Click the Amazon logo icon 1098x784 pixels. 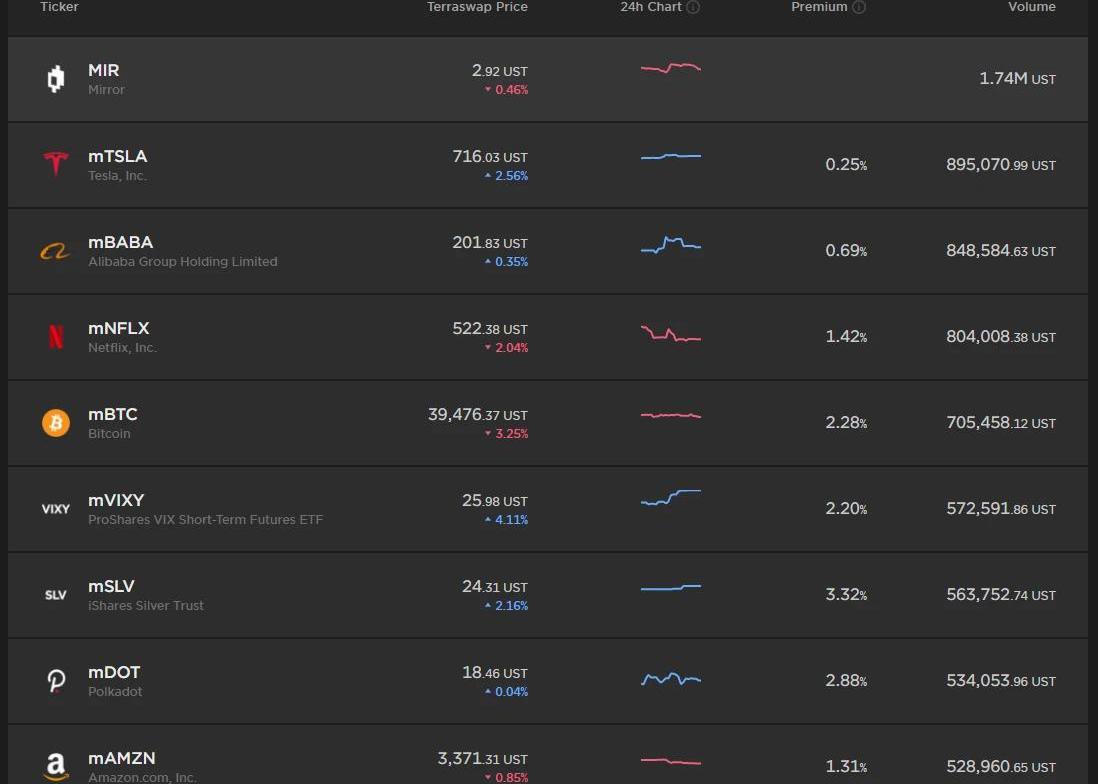click(56, 767)
